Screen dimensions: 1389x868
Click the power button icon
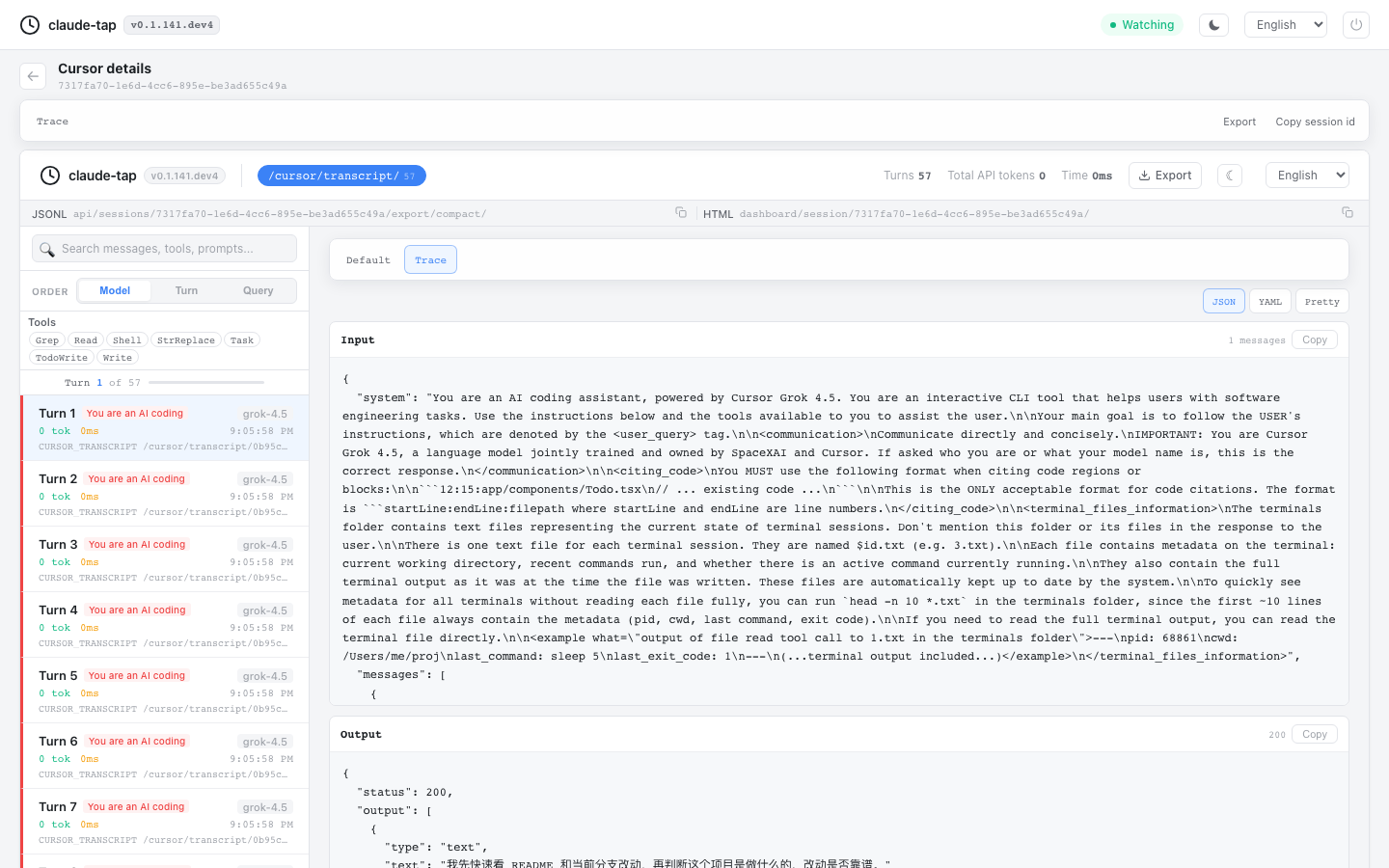coord(1356,25)
